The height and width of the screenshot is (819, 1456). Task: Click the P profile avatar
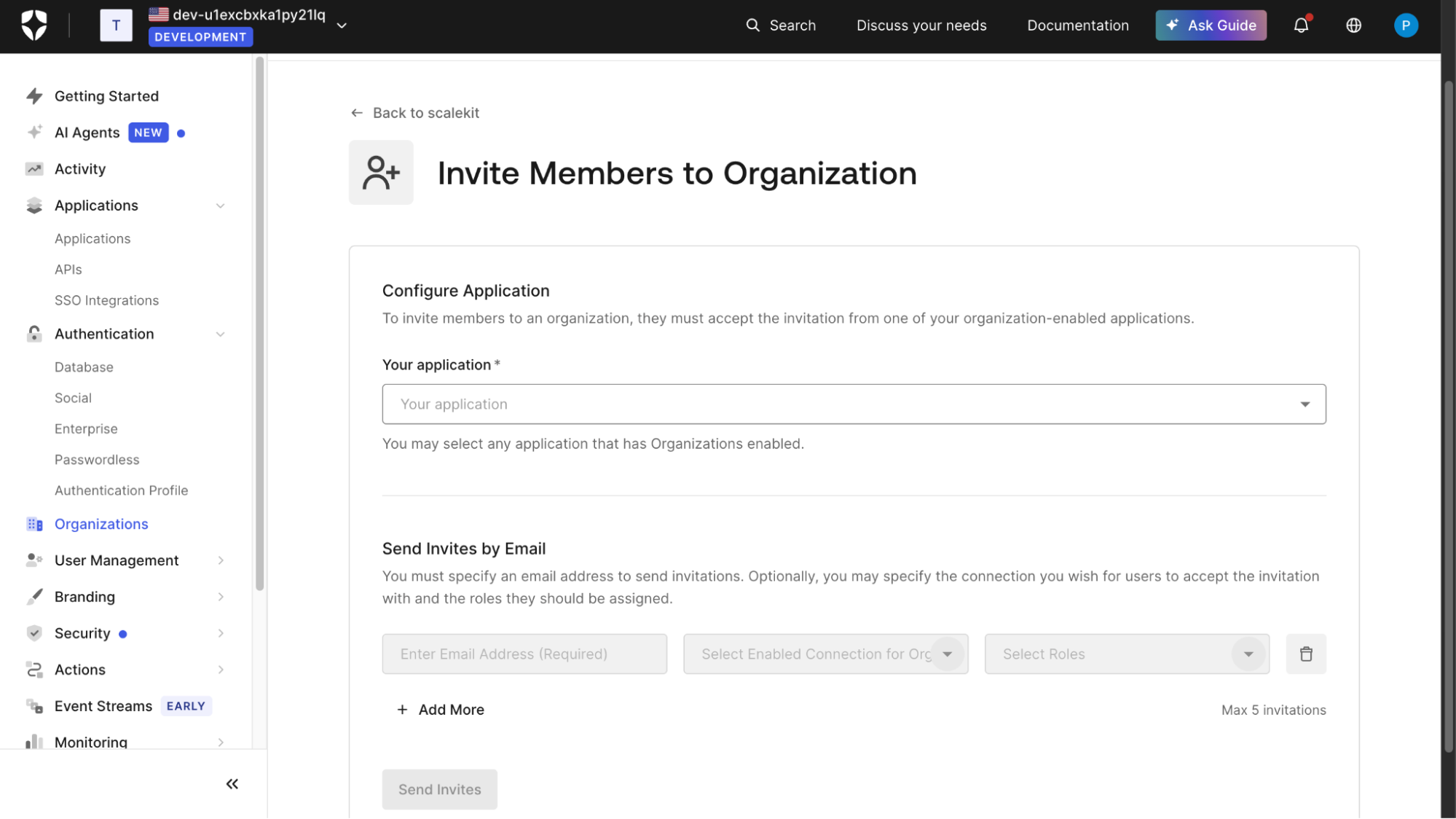pos(1406,26)
